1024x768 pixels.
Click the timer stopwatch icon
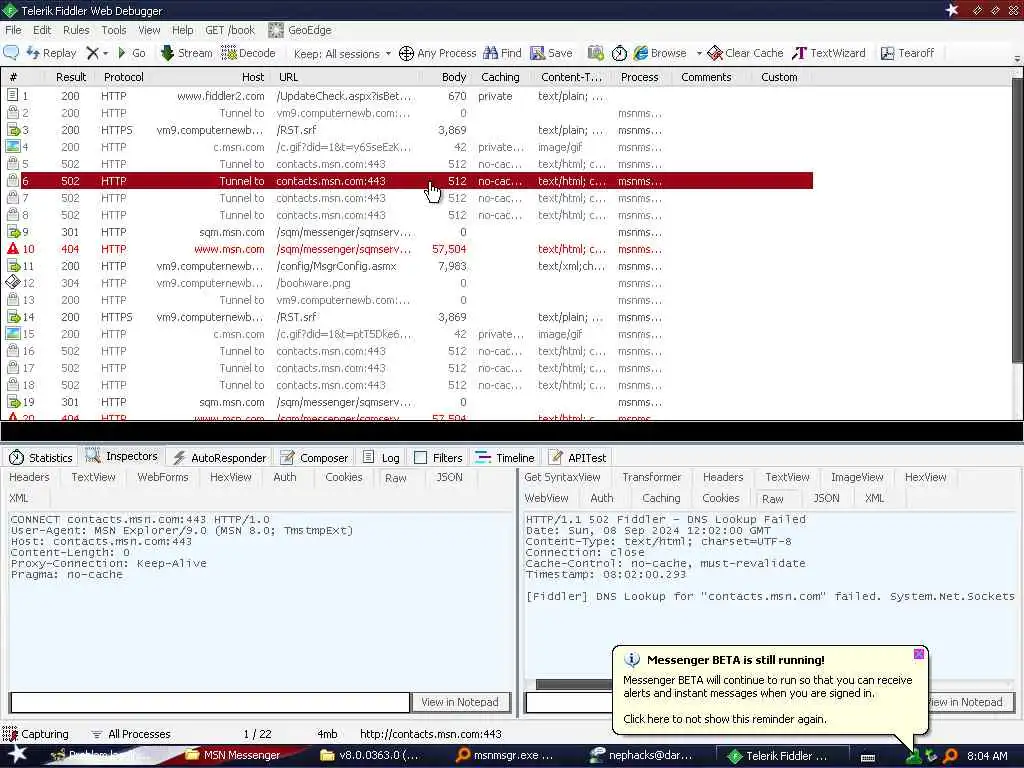pos(619,53)
